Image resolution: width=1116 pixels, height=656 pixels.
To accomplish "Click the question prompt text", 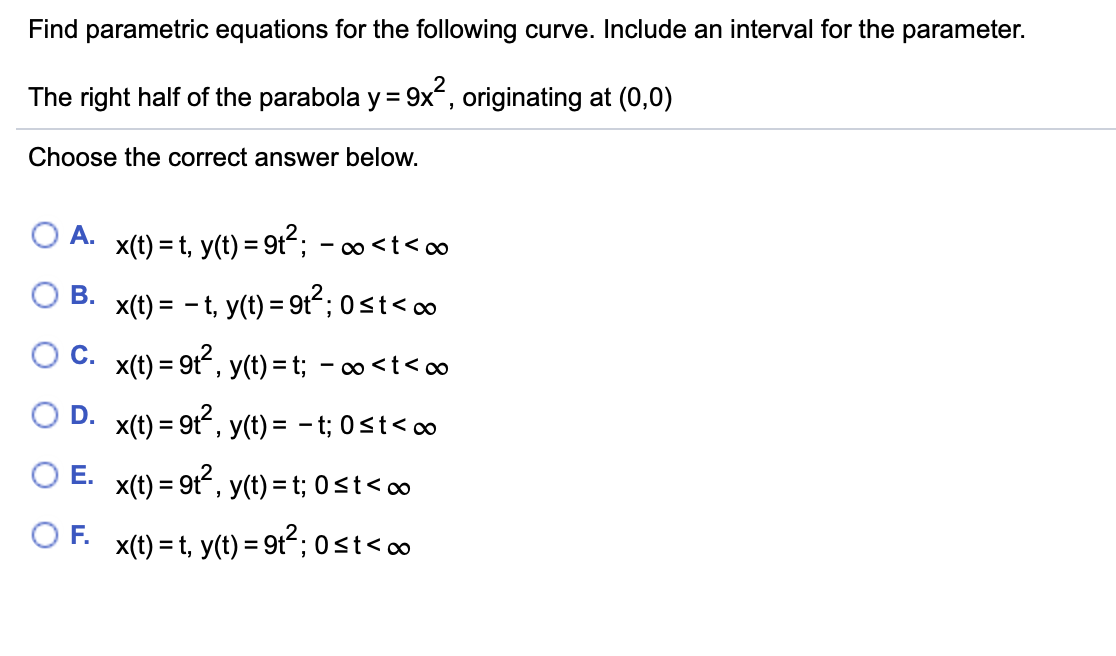I will pyautogui.click(x=525, y=29).
